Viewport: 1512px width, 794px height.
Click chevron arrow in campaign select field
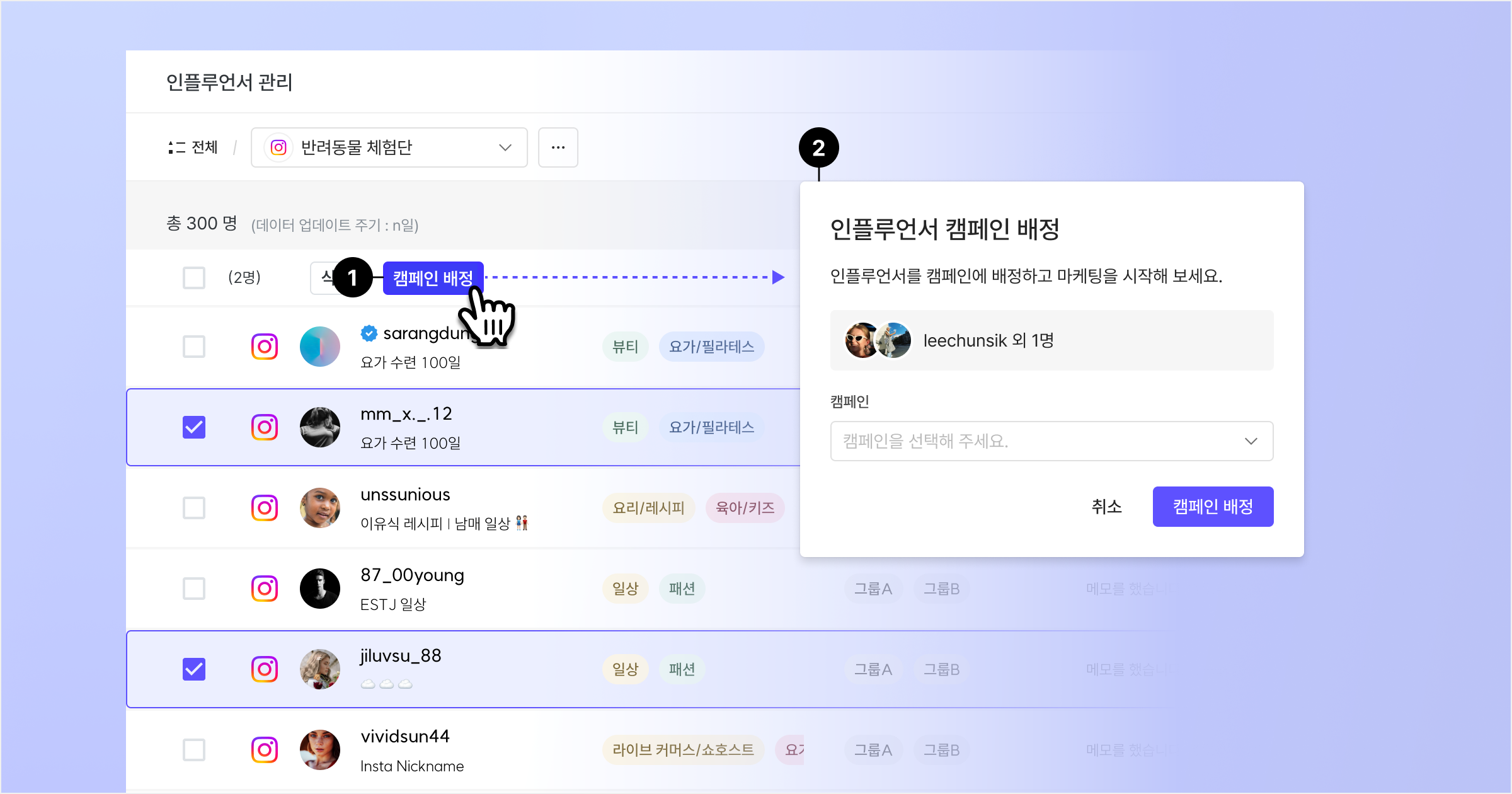point(1251,441)
